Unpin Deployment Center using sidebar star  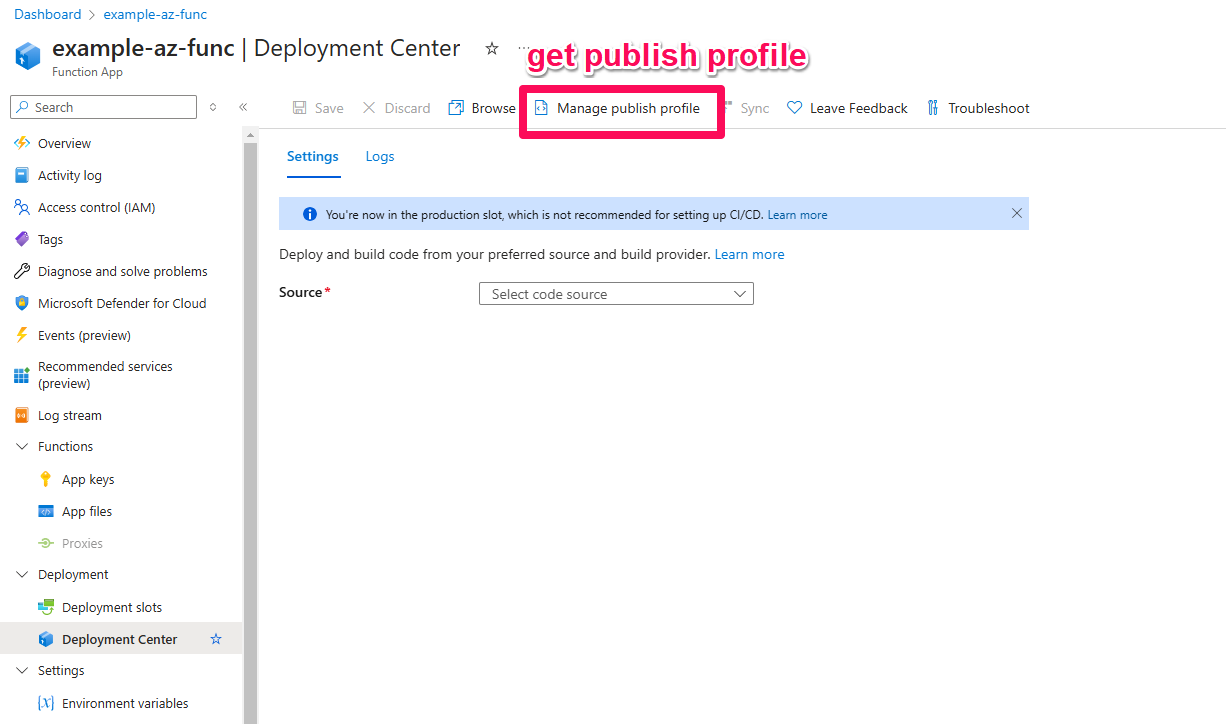[x=216, y=639]
